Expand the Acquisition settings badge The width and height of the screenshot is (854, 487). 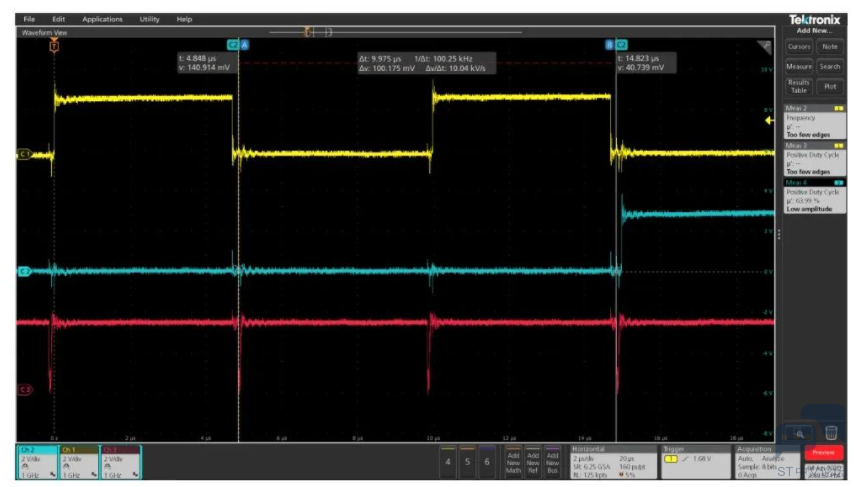767,462
